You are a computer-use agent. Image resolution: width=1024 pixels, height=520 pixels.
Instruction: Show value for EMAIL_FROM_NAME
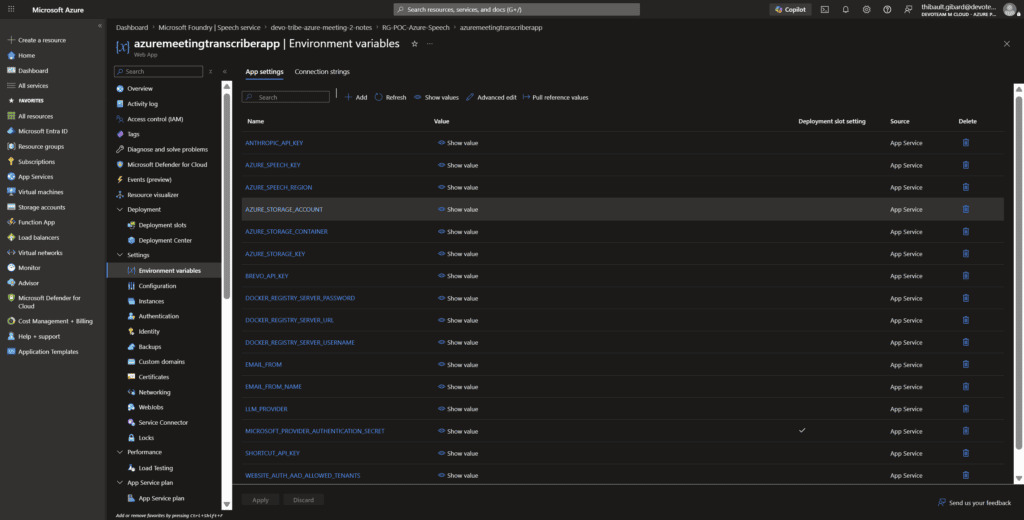click(458, 387)
